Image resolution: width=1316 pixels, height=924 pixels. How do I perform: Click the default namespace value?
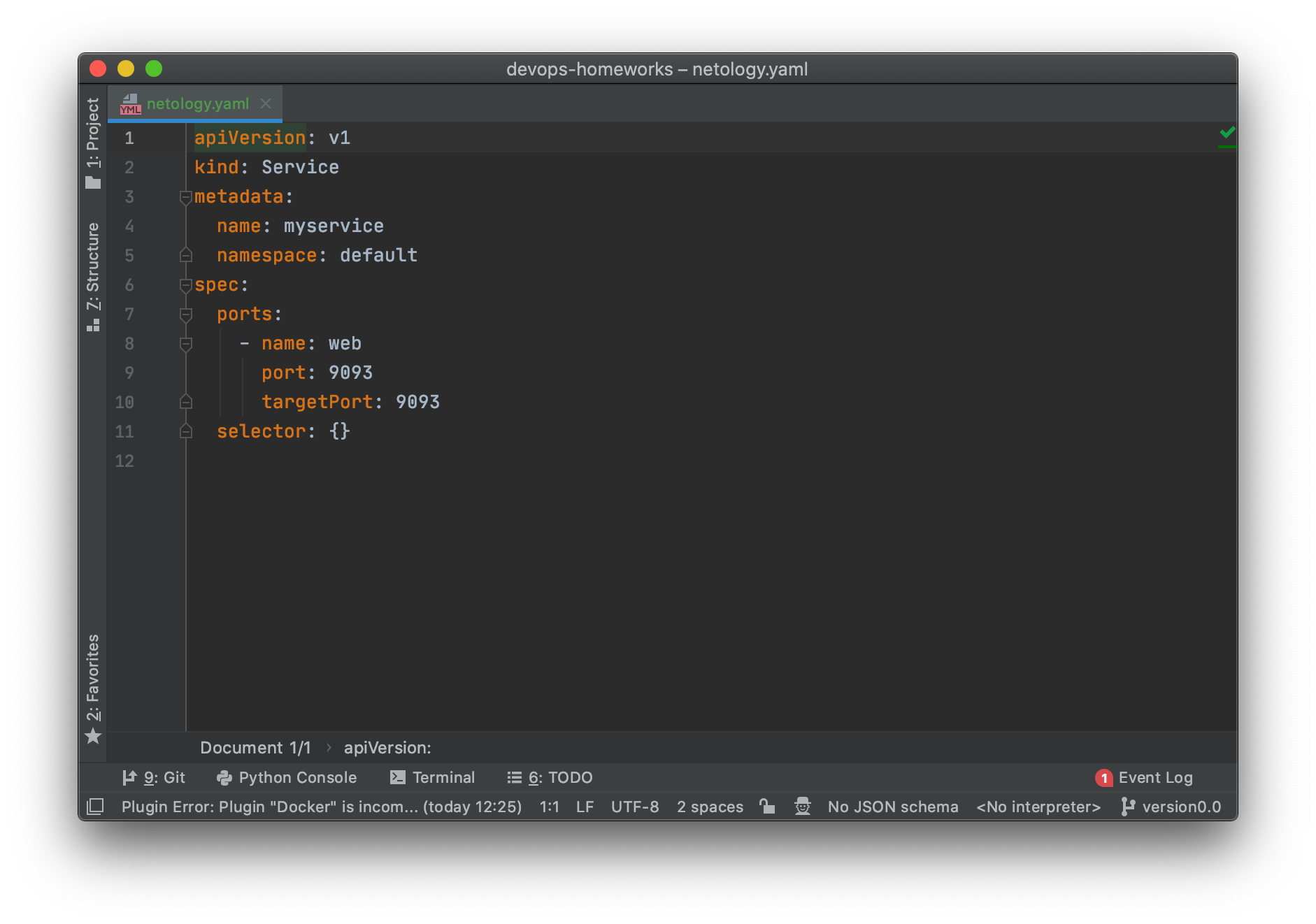coord(378,255)
